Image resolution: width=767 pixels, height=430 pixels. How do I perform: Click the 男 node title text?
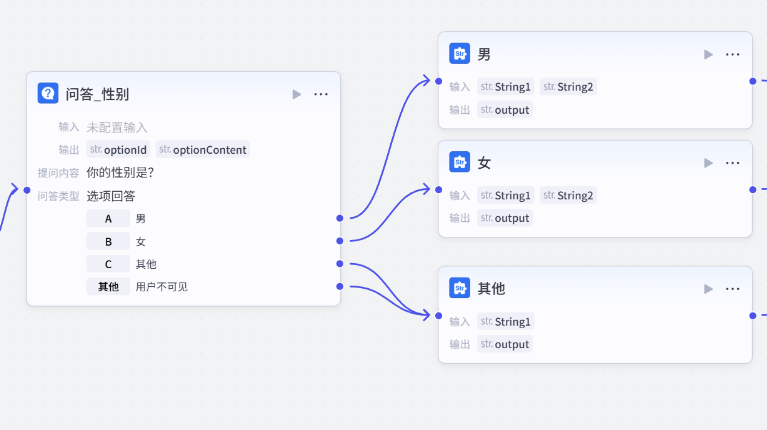[484, 54]
